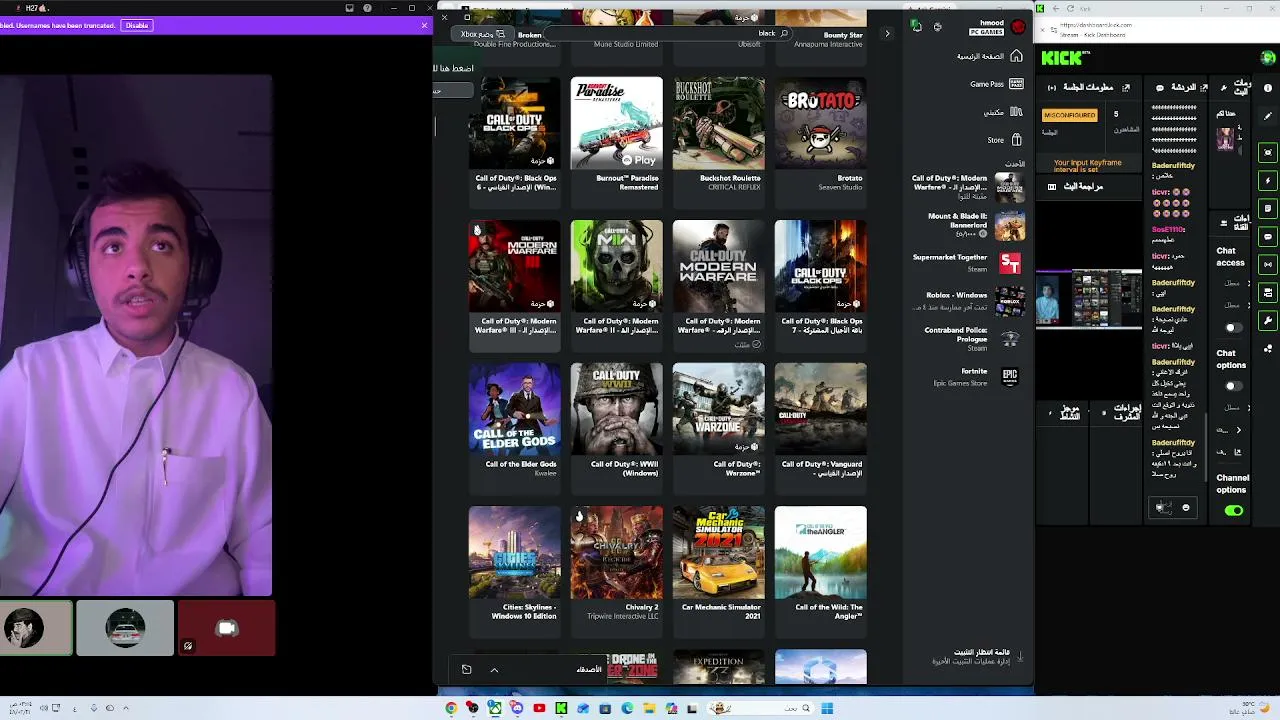Toggle the green Channel options switch

click(x=1234, y=511)
